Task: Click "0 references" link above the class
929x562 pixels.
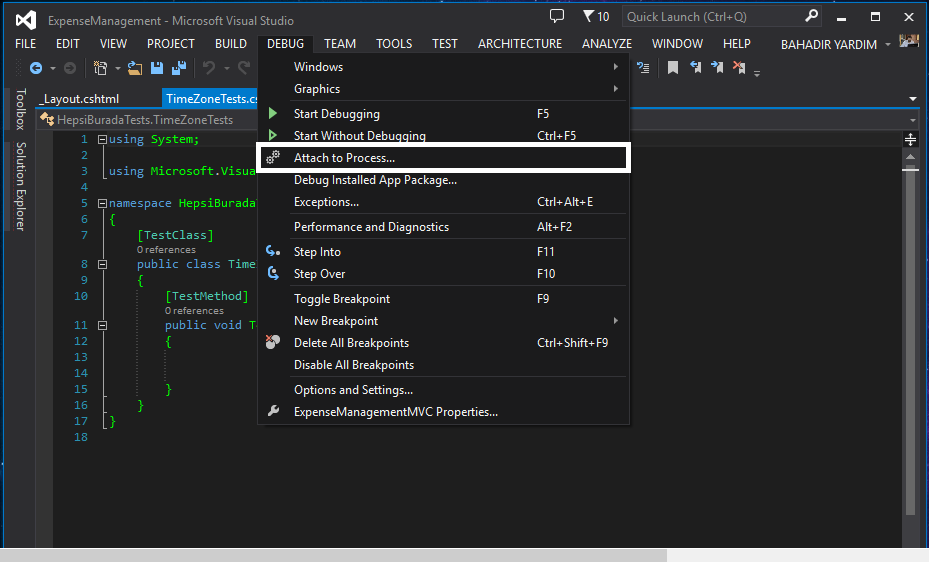Action: pos(166,250)
